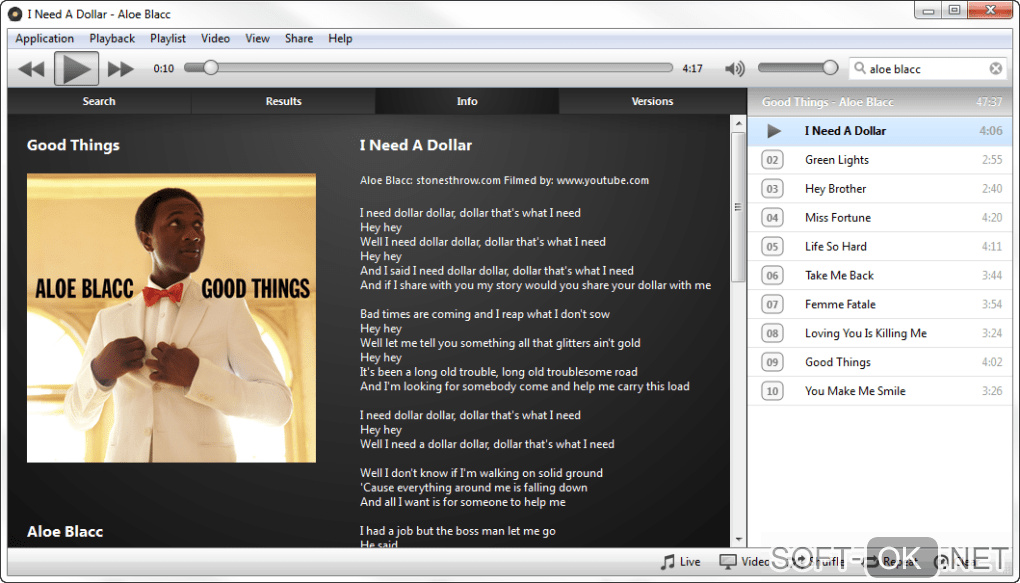This screenshot has height=583, width=1020.
Task: Skip to next track with fast-forward button
Action: coord(120,68)
